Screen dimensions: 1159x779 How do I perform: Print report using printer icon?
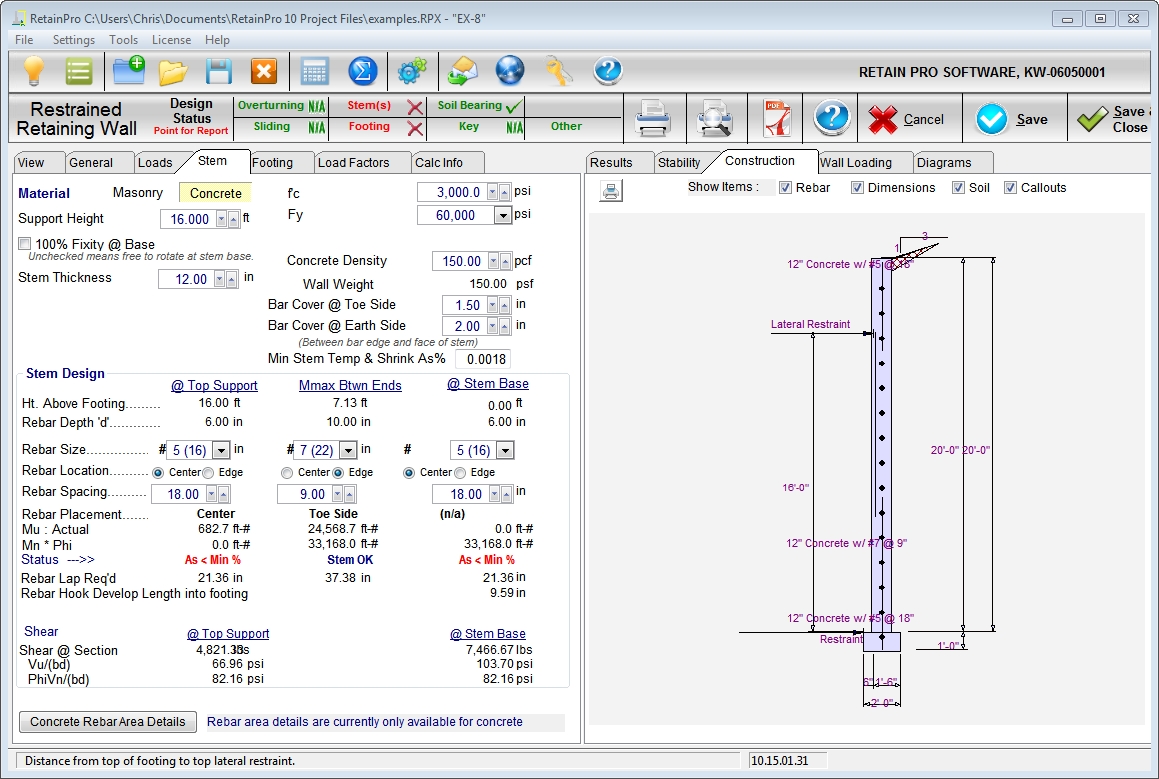pyautogui.click(x=653, y=118)
